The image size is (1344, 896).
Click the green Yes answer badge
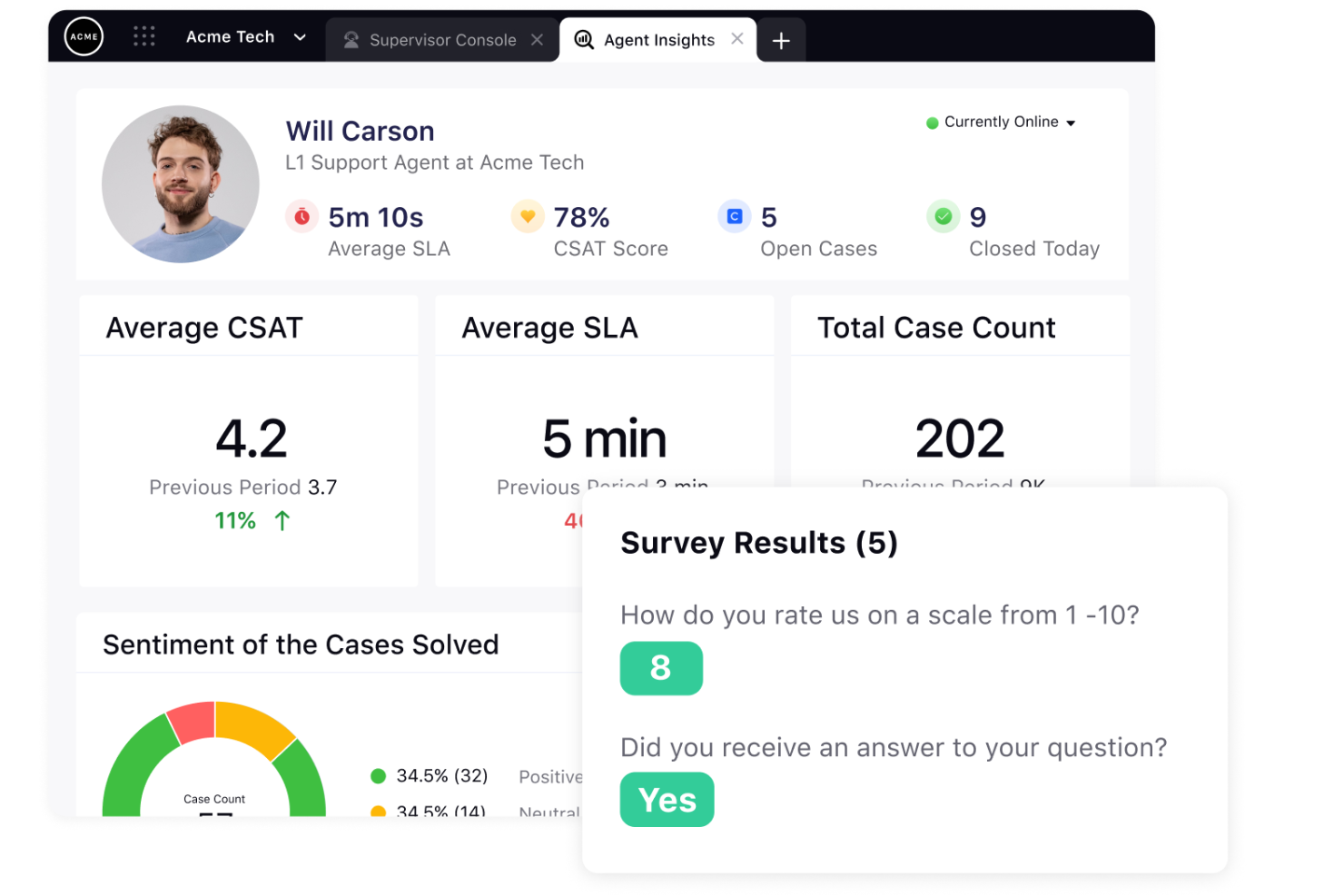(x=667, y=800)
